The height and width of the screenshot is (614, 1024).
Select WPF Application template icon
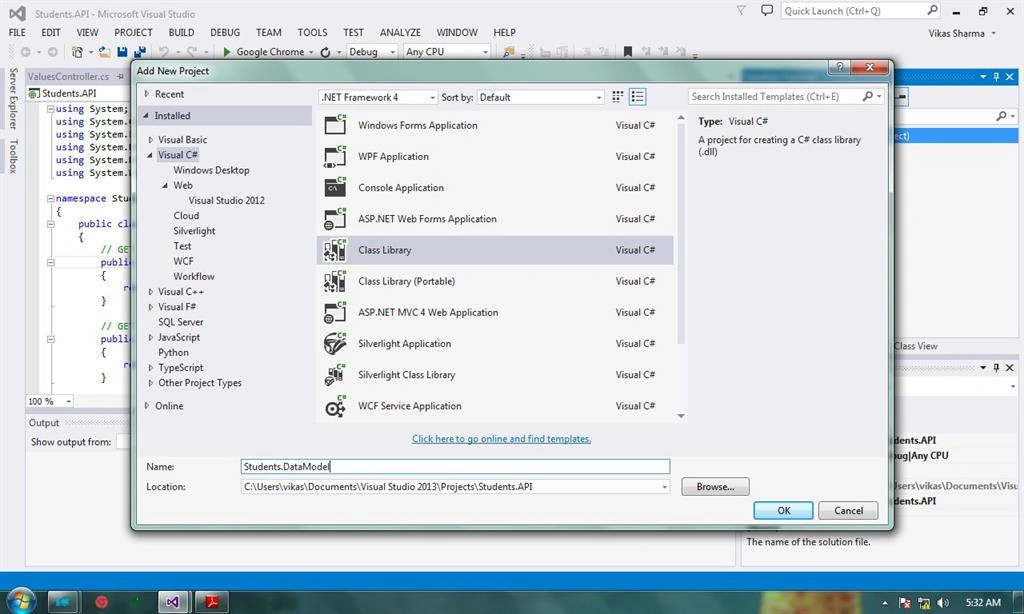coord(335,156)
